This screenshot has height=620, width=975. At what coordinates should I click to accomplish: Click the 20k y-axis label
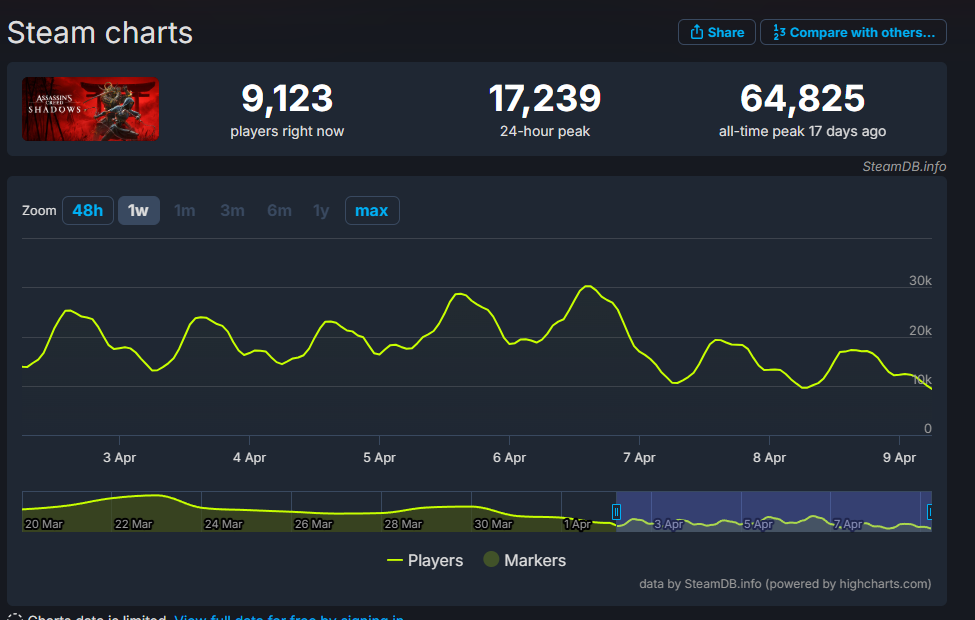pos(920,331)
